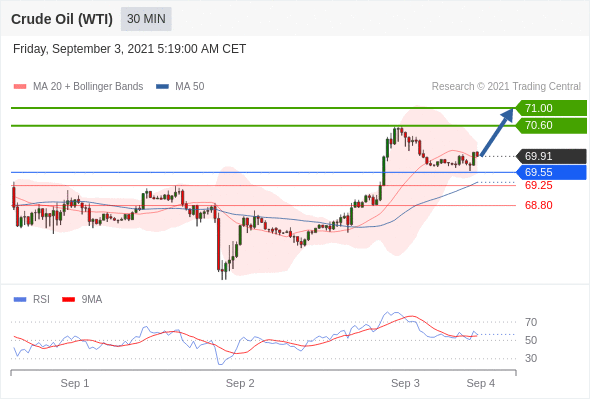Screen dimensions: 590x400
Task: Click the 30 MIN timeframe button
Action: point(146,19)
